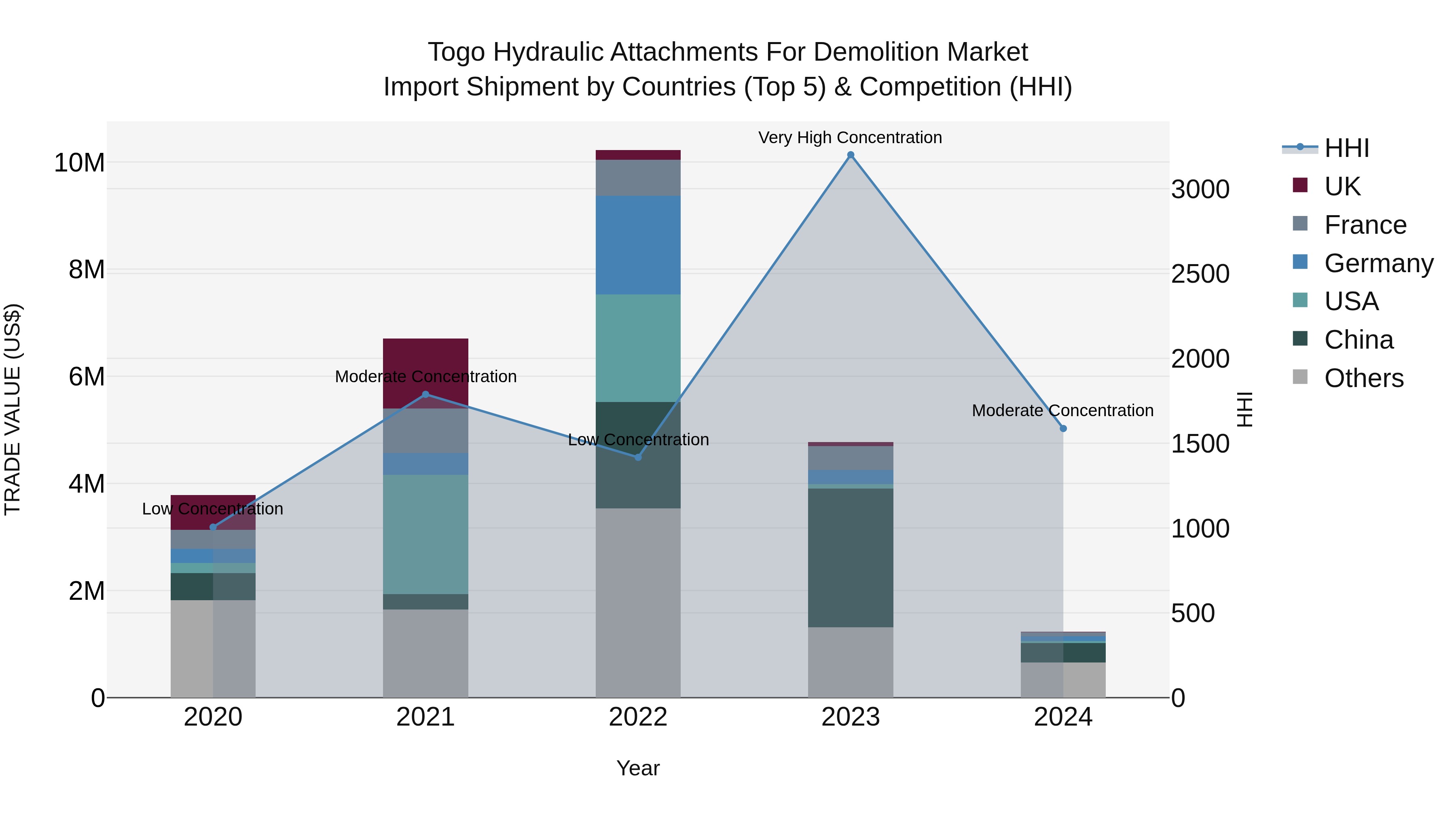
Task: Click the right-side 'HHI' axis title
Action: (x=1245, y=409)
